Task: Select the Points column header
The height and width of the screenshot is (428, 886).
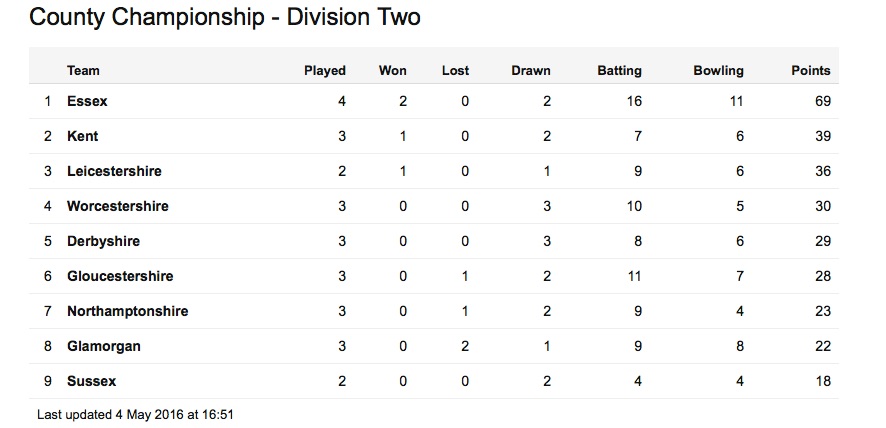Action: click(811, 71)
